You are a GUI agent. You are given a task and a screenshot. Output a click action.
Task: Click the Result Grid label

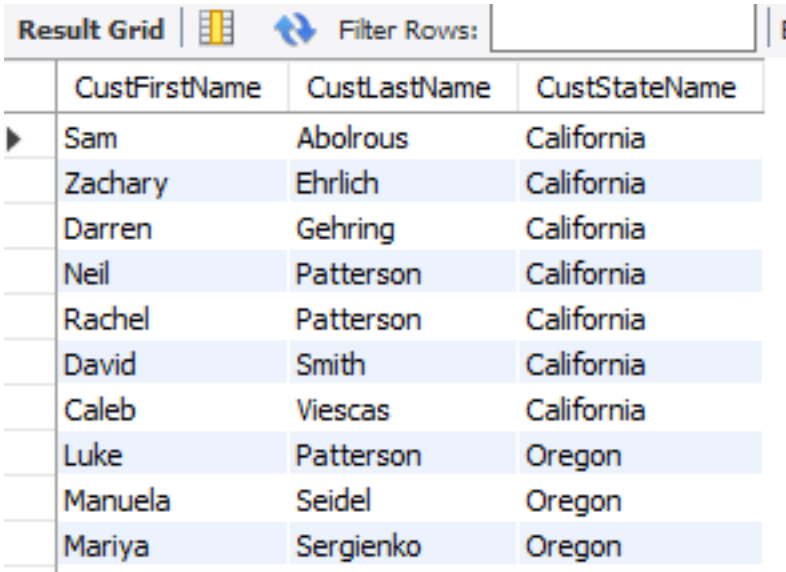[91, 30]
